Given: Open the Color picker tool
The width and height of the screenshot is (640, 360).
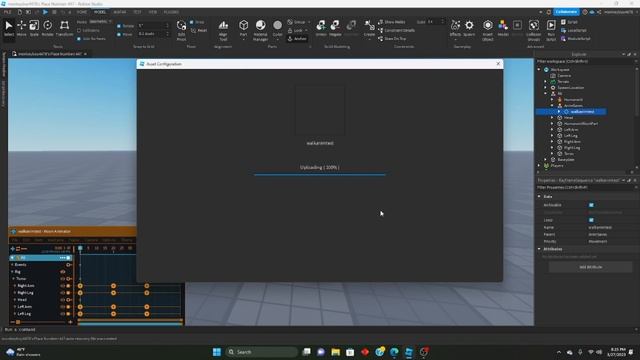Looking at the screenshot, I should tap(278, 29).
